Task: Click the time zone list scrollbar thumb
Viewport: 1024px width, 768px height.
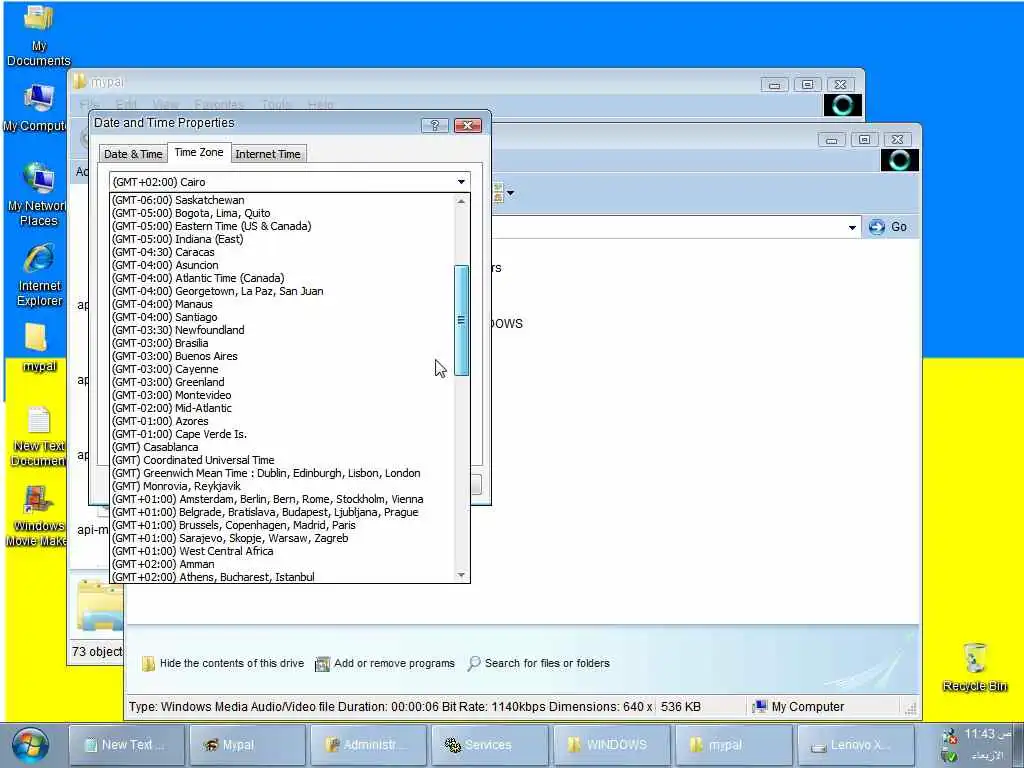Action: click(461, 320)
